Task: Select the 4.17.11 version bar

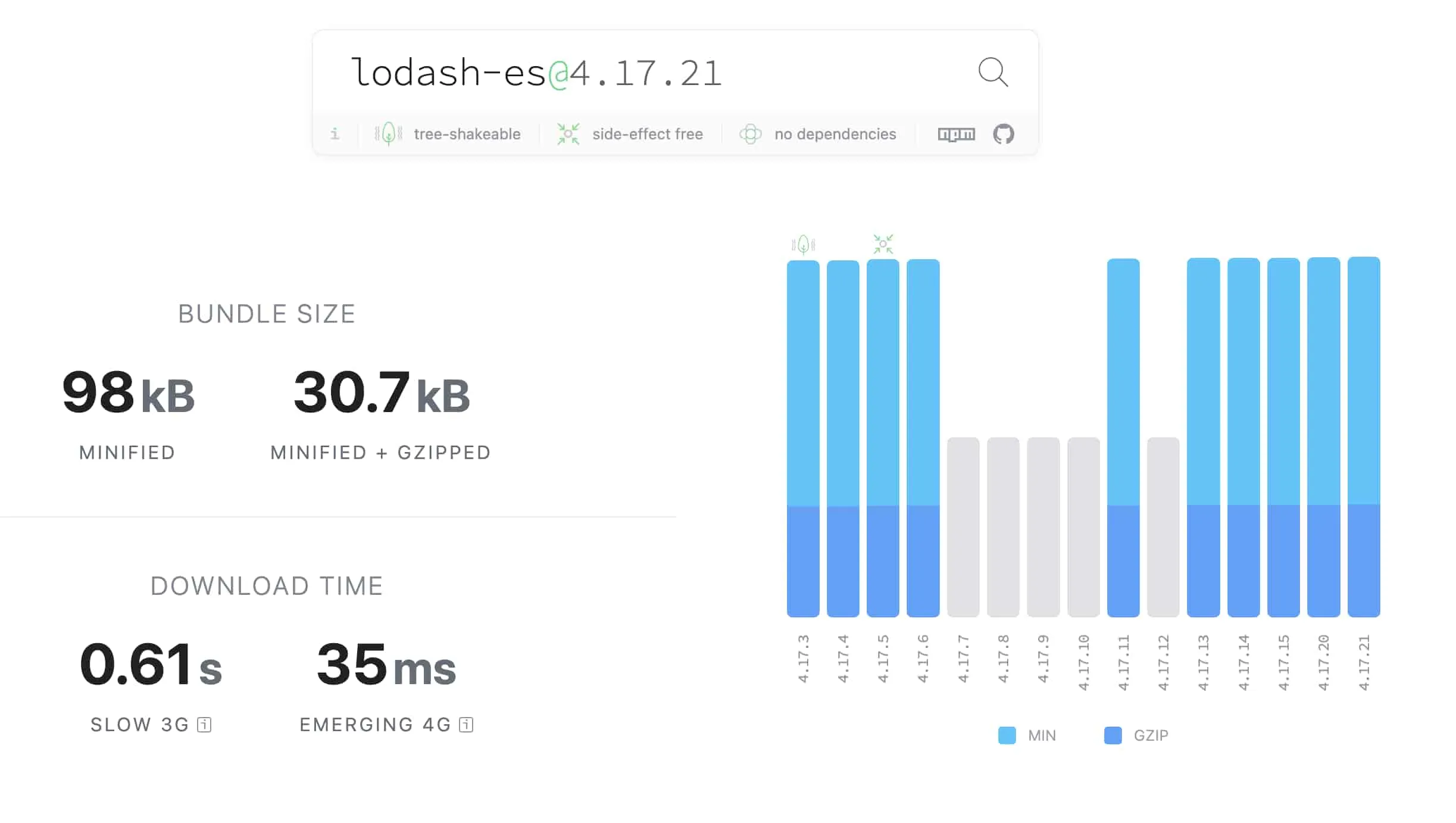Action: (x=1123, y=437)
